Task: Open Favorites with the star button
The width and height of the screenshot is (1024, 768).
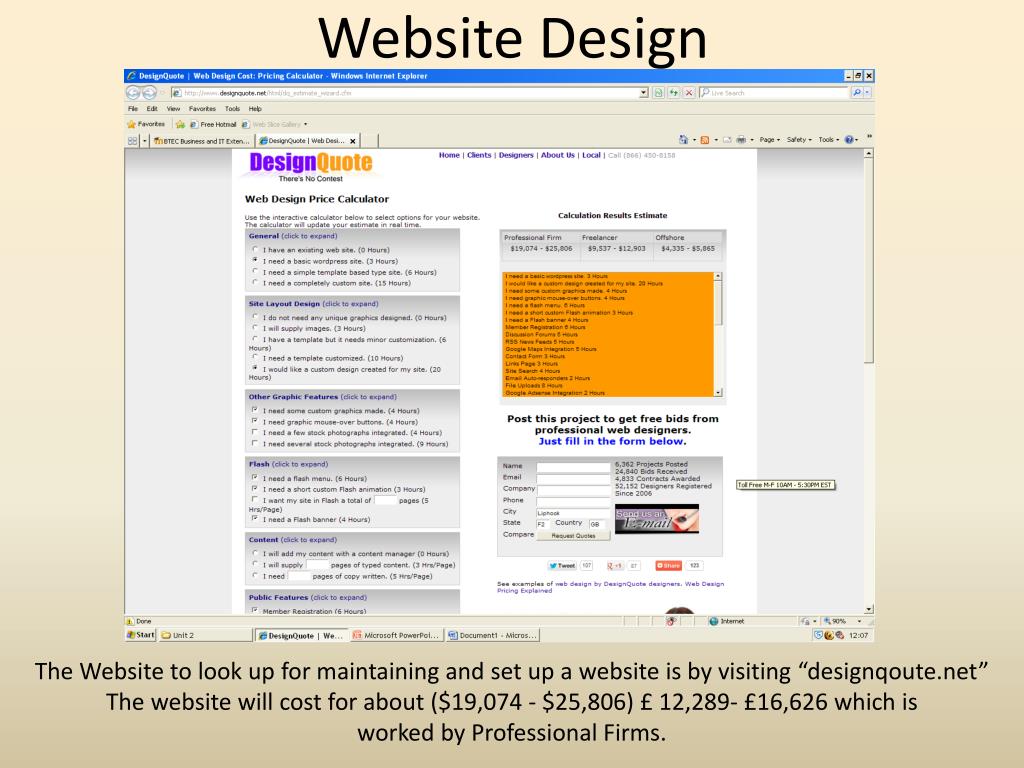Action: (x=146, y=124)
